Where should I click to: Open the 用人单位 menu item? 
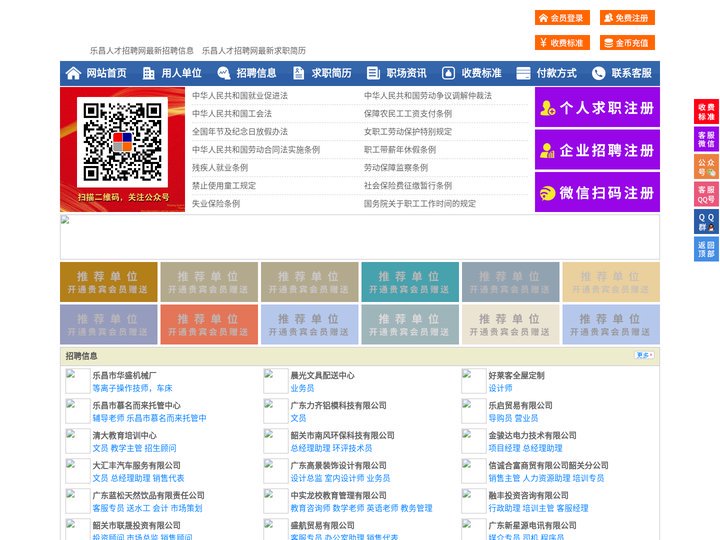tap(181, 73)
